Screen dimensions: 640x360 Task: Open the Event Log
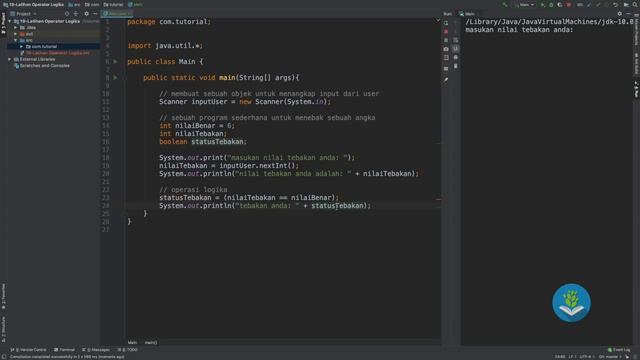click(x=619, y=350)
